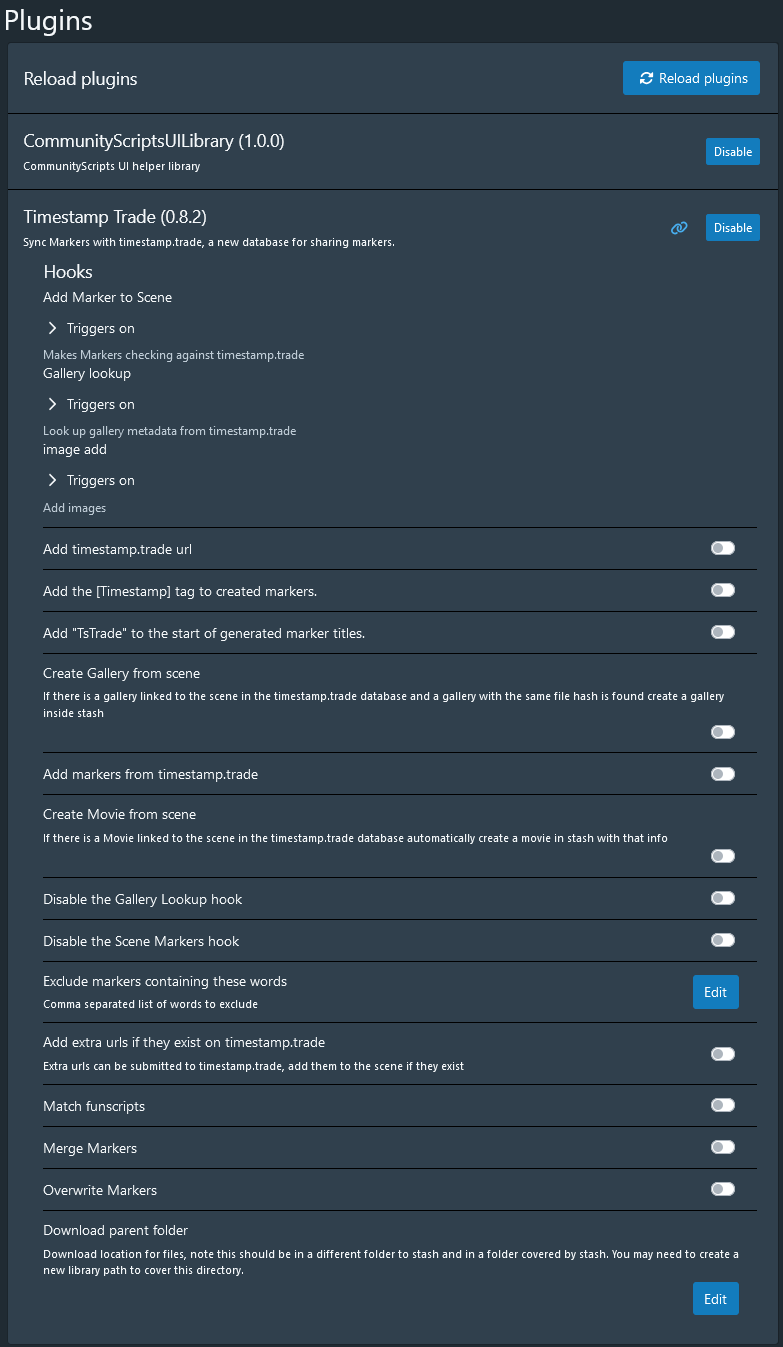Viewport: 783px width, 1347px height.
Task: Click the Reload plugins button
Action: pyautogui.click(x=691, y=78)
